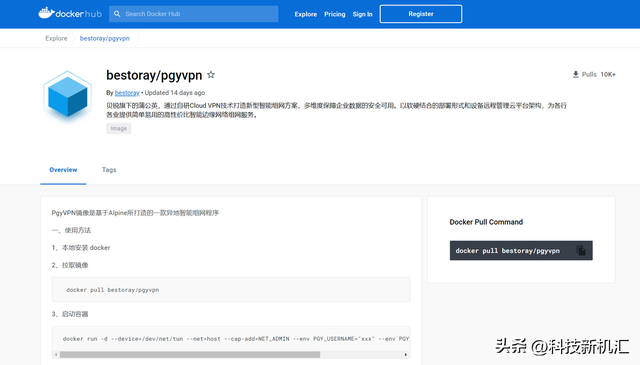Click the right arrow of code scrollbar
The width and height of the screenshot is (640, 365).
pos(406,354)
